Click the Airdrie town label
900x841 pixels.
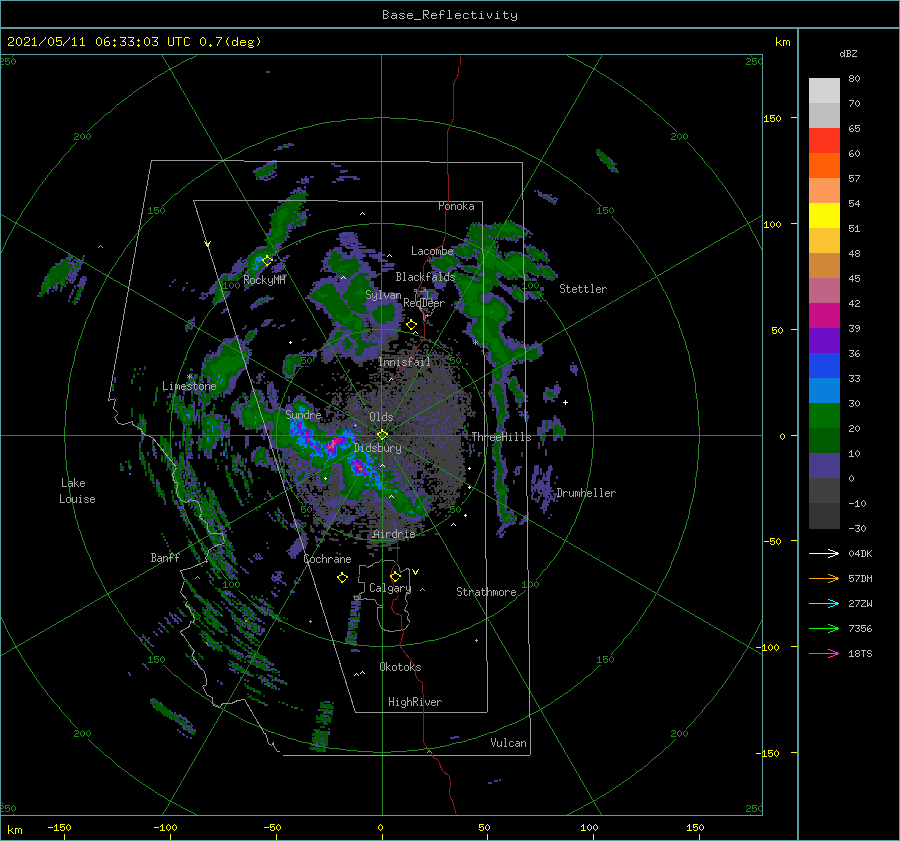393,534
